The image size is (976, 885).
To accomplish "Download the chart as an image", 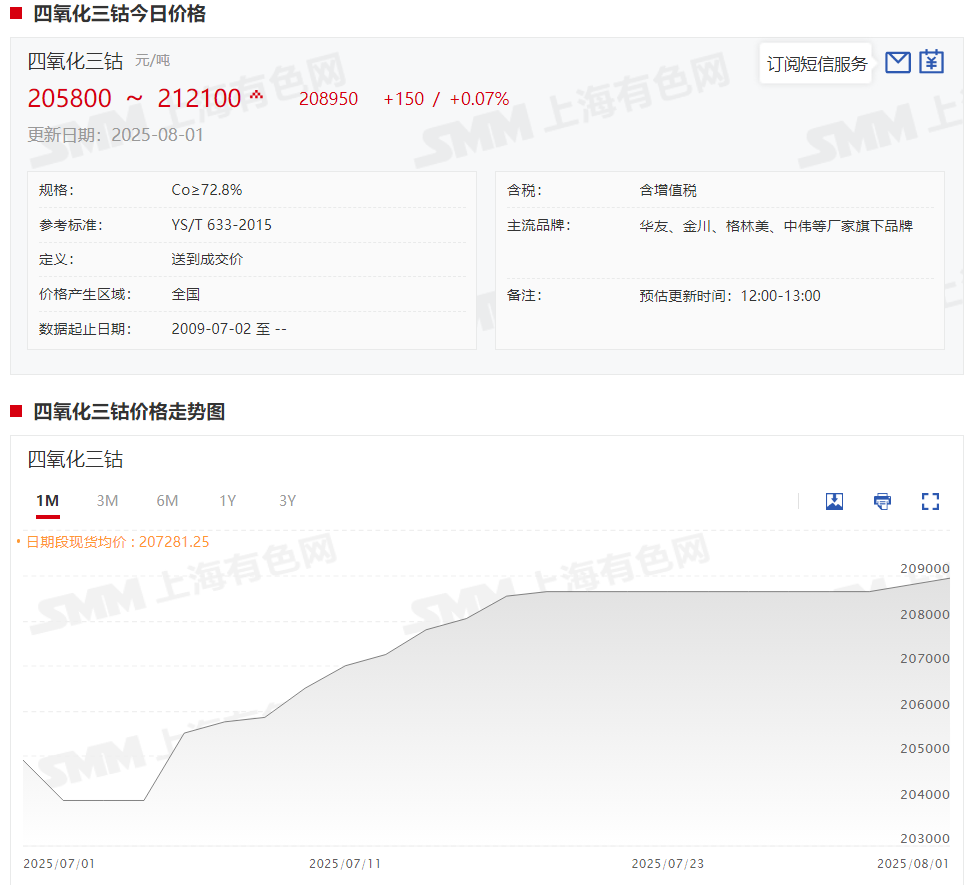I will [834, 501].
